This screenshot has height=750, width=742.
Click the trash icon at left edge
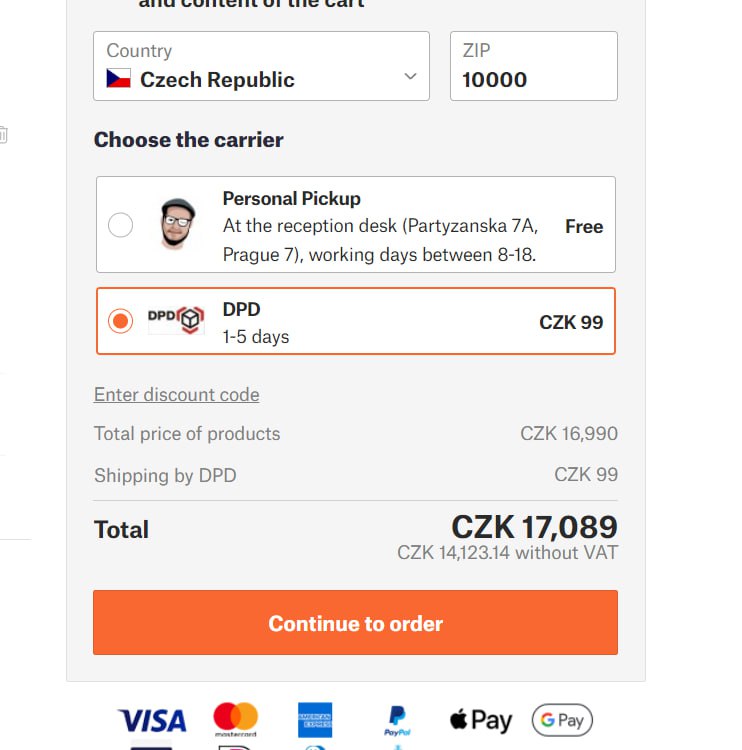coord(3,134)
